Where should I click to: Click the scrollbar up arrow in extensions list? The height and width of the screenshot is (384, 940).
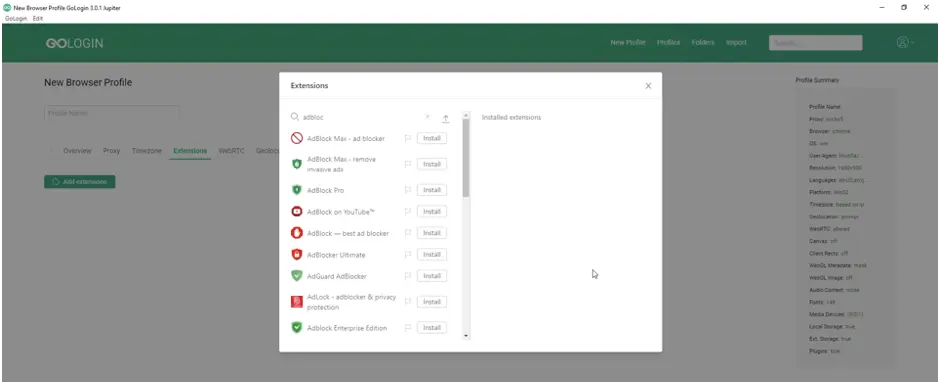[466, 115]
